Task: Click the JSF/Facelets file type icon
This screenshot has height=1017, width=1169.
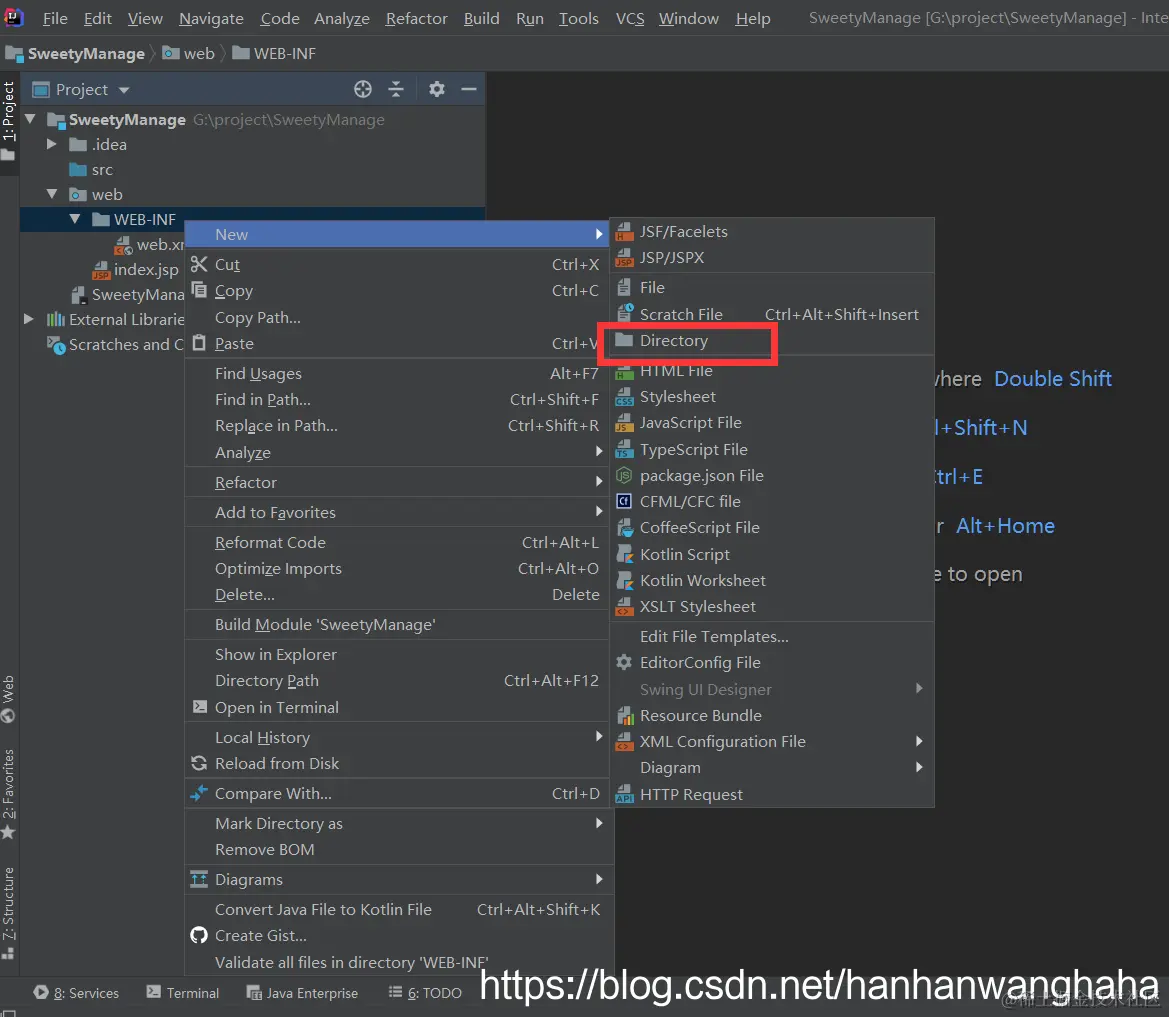Action: (x=624, y=232)
